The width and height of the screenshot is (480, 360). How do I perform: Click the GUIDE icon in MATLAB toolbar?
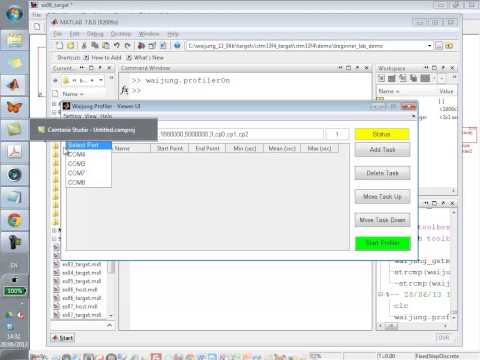(152, 45)
